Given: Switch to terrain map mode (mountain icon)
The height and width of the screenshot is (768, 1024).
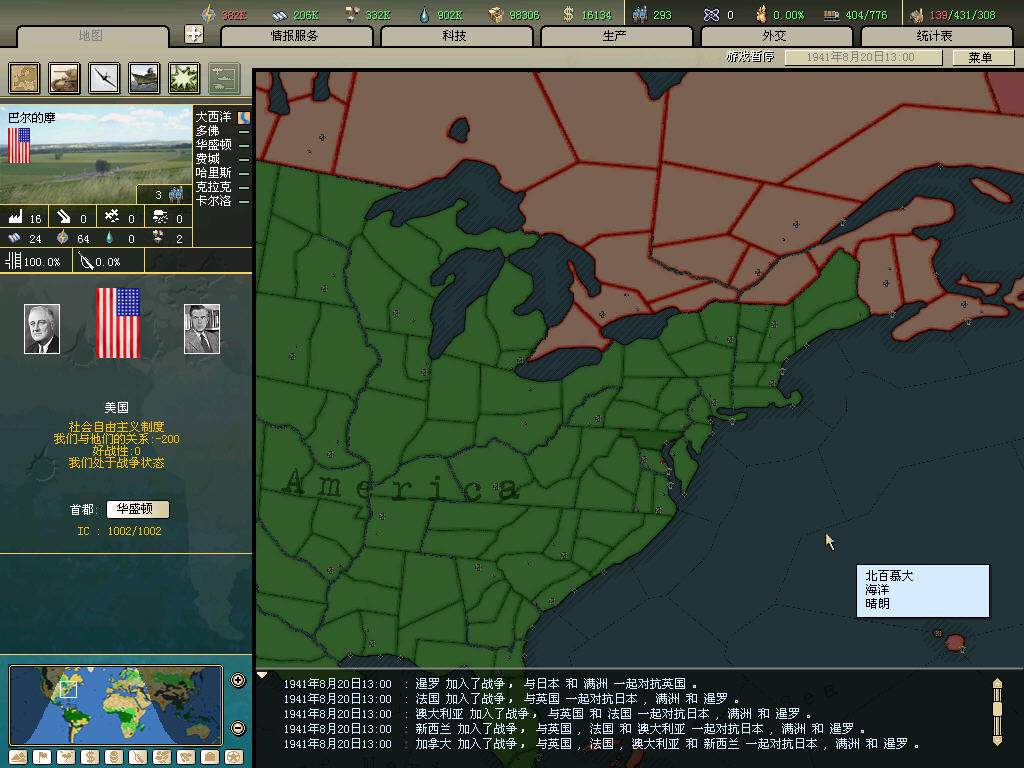Looking at the screenshot, I should (18, 757).
